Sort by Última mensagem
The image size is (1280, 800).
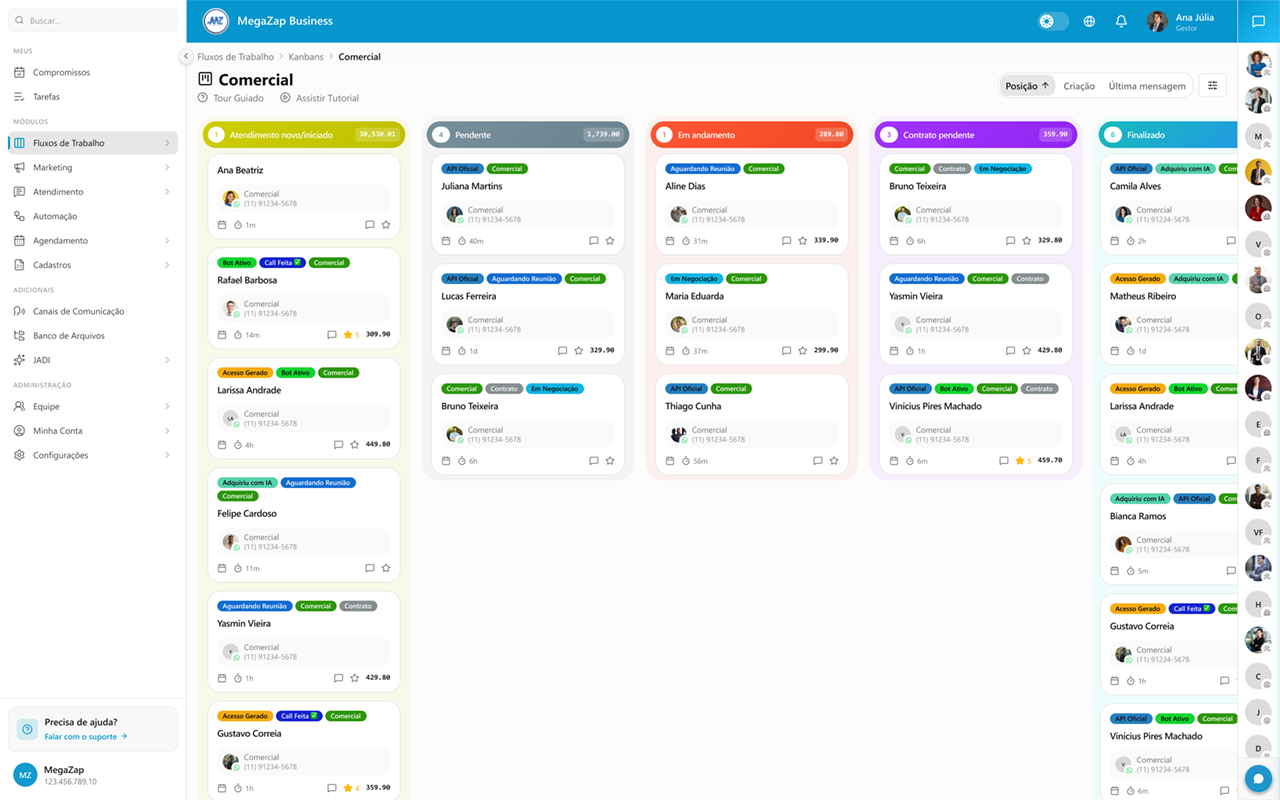[1147, 86]
